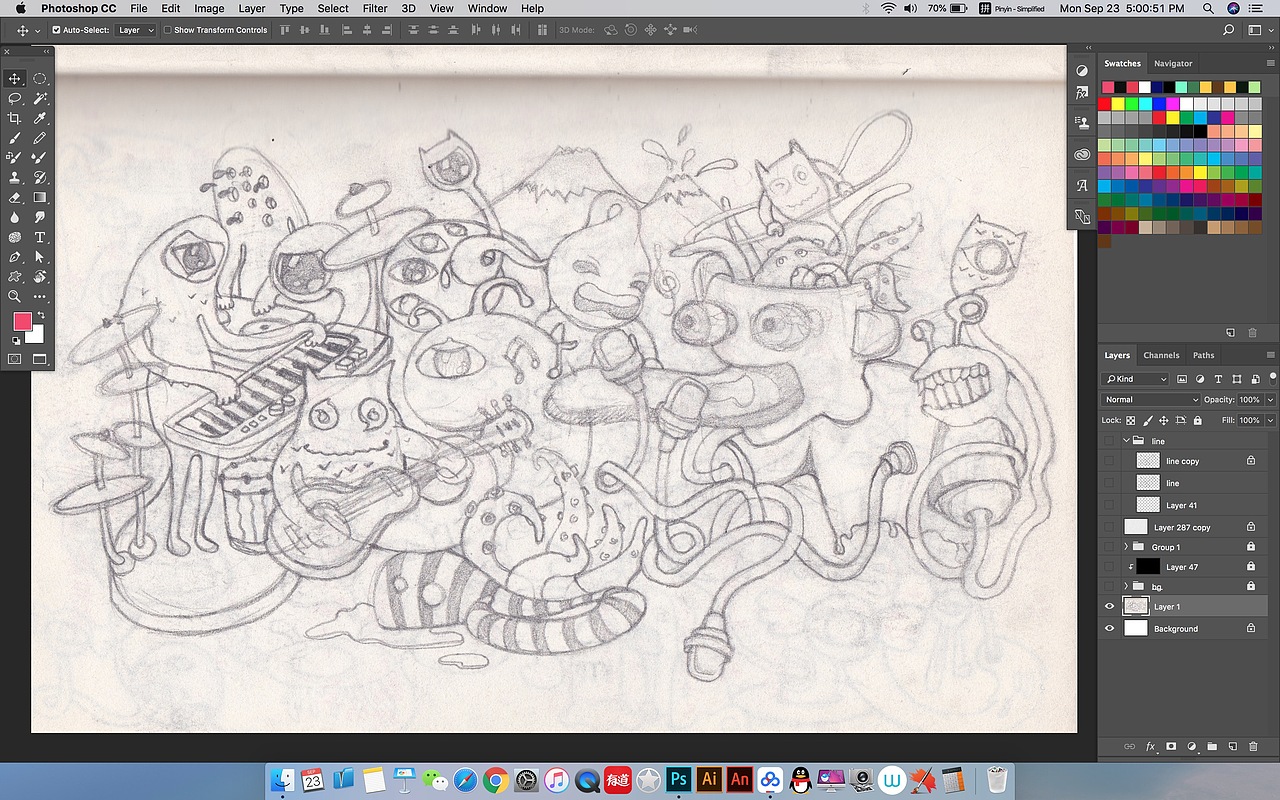Screen dimensions: 1280x800
Task: Click the background color white swatch
Action: point(36,336)
